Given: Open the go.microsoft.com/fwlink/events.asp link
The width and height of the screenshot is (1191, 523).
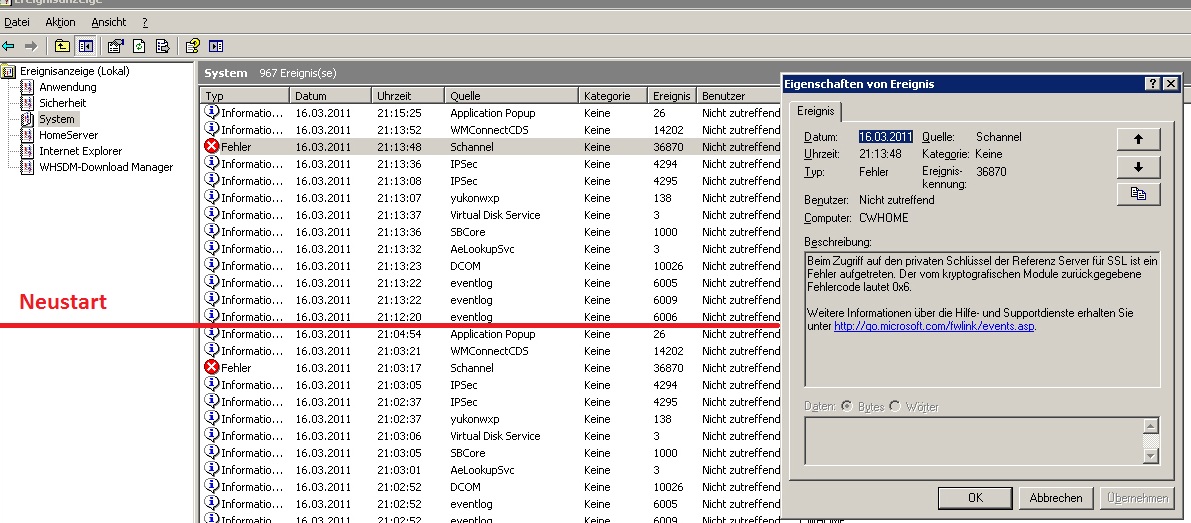Looking at the screenshot, I should tap(934, 326).
